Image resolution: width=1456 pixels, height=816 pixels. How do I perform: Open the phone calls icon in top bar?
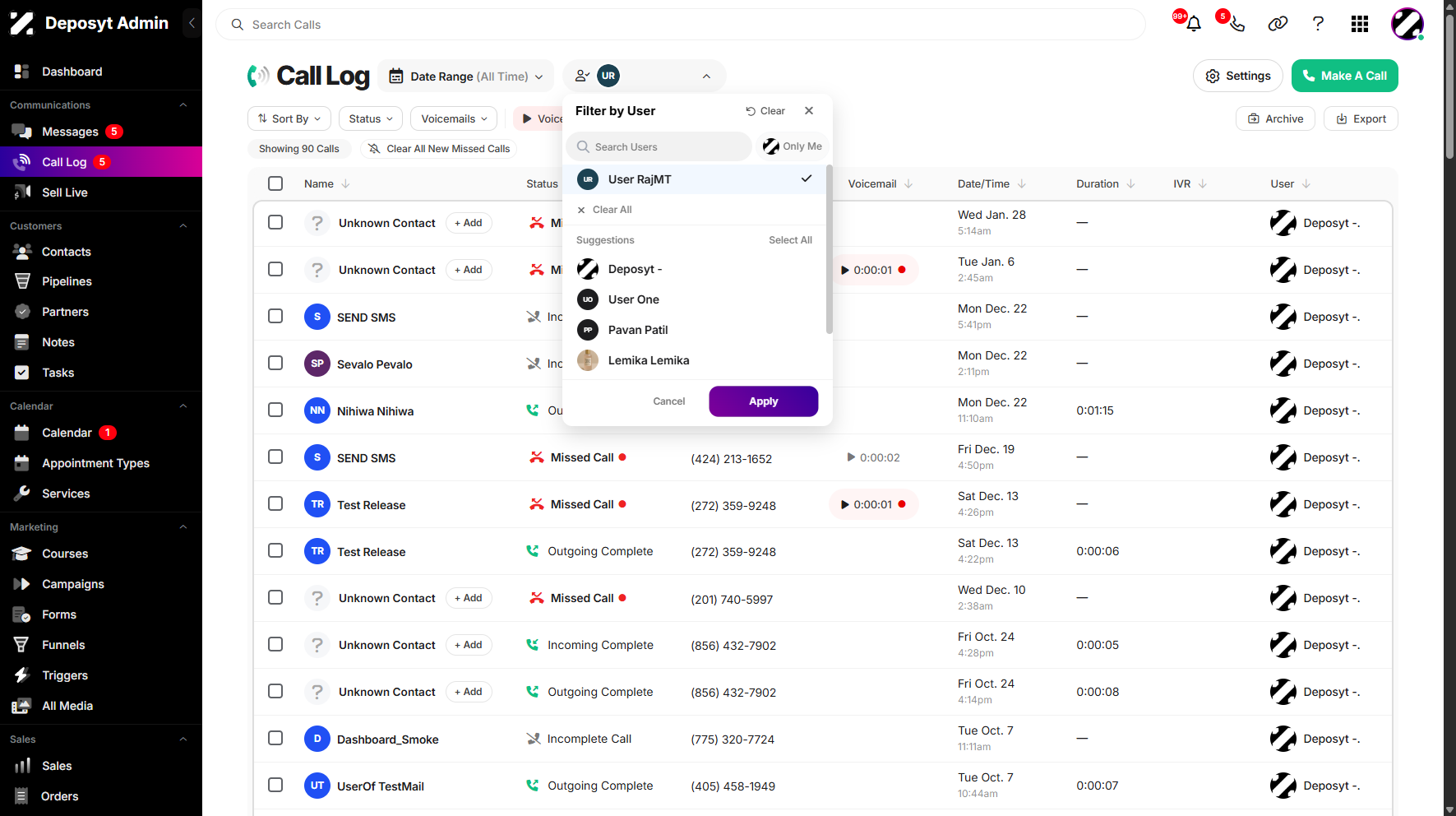coord(1237,24)
